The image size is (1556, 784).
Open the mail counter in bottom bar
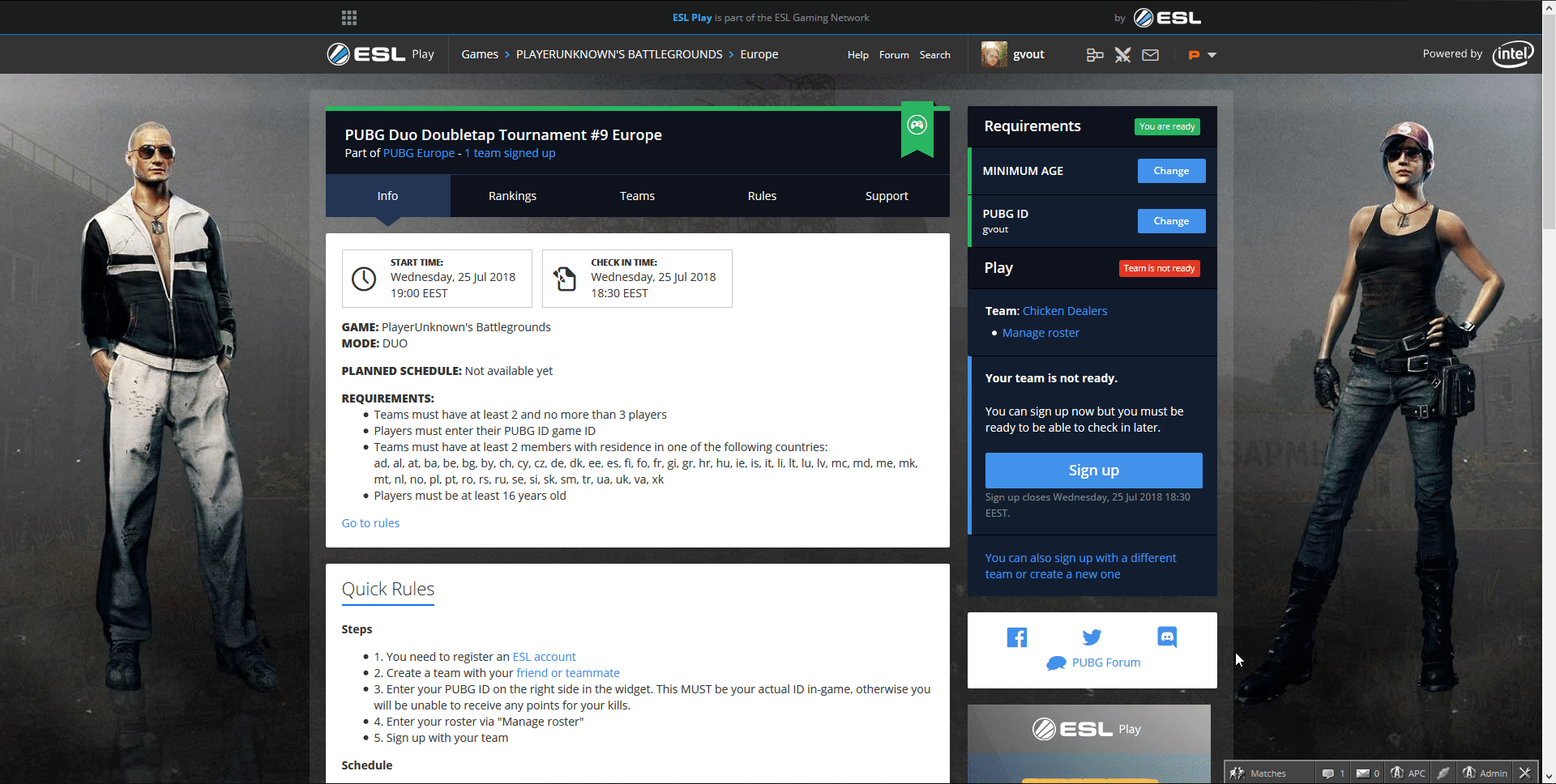1368,773
